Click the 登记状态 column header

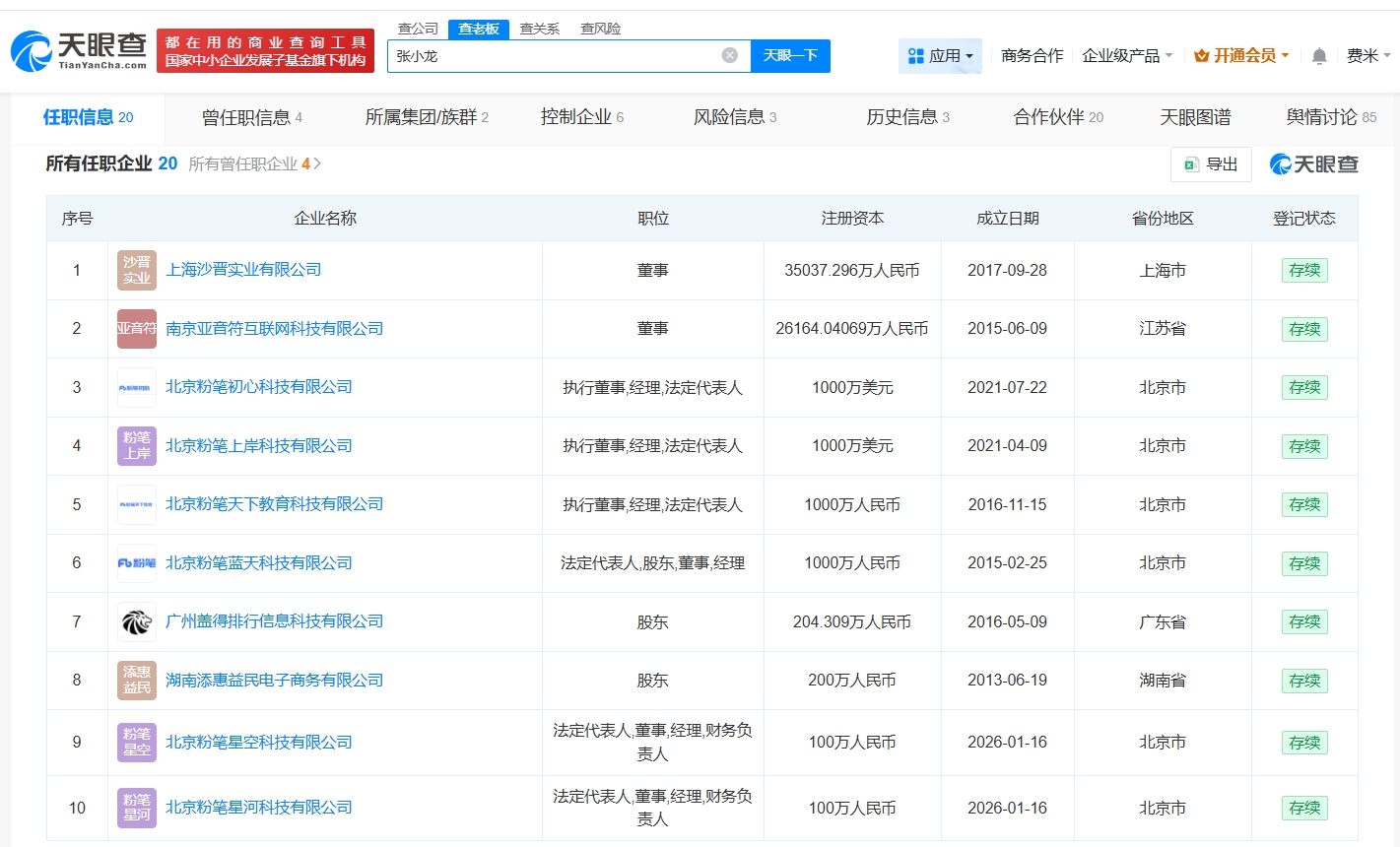point(1304,219)
